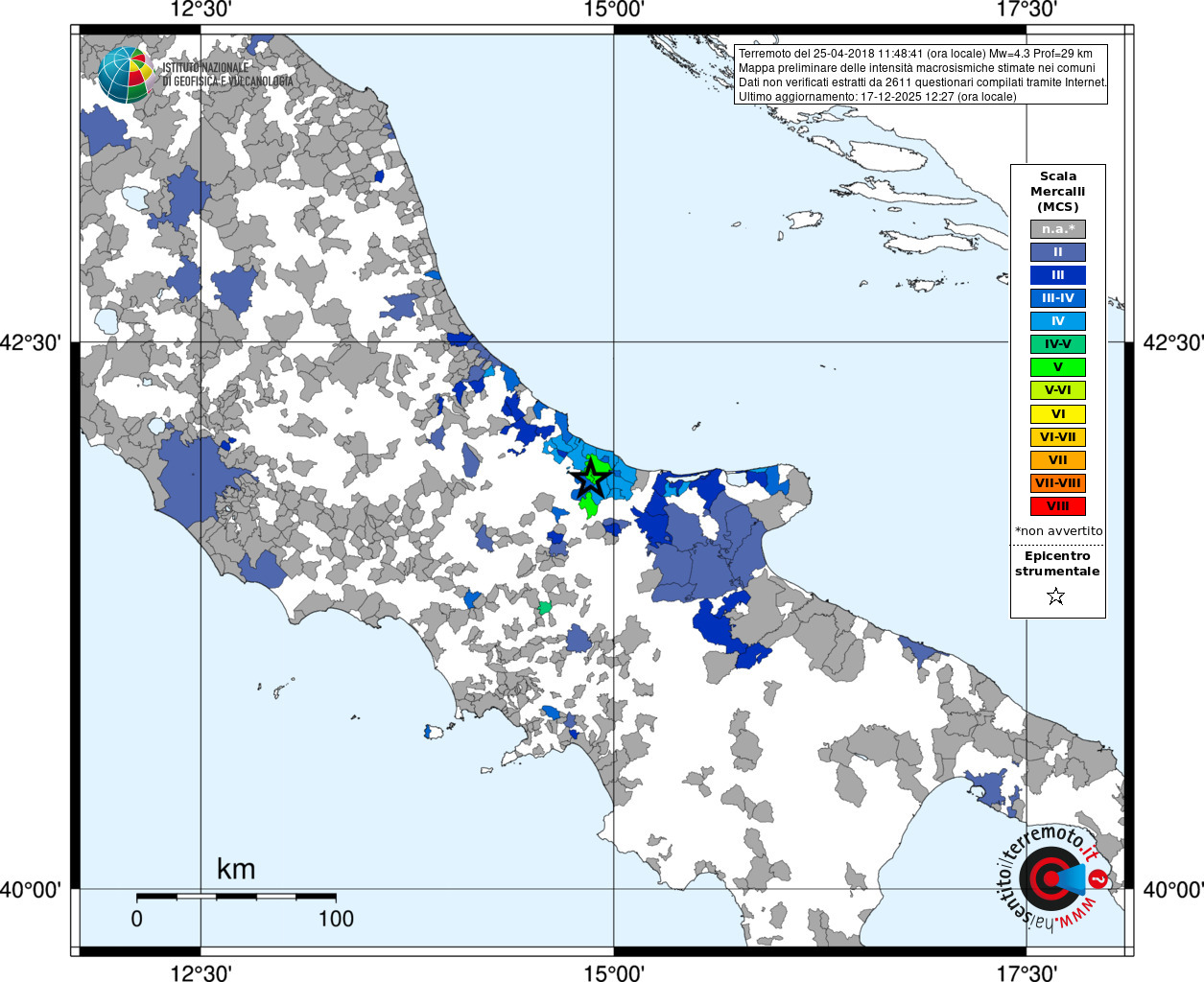Image resolution: width=1204 pixels, height=982 pixels.
Task: Click the n.a. gray legend swatch
Action: coord(1058,229)
